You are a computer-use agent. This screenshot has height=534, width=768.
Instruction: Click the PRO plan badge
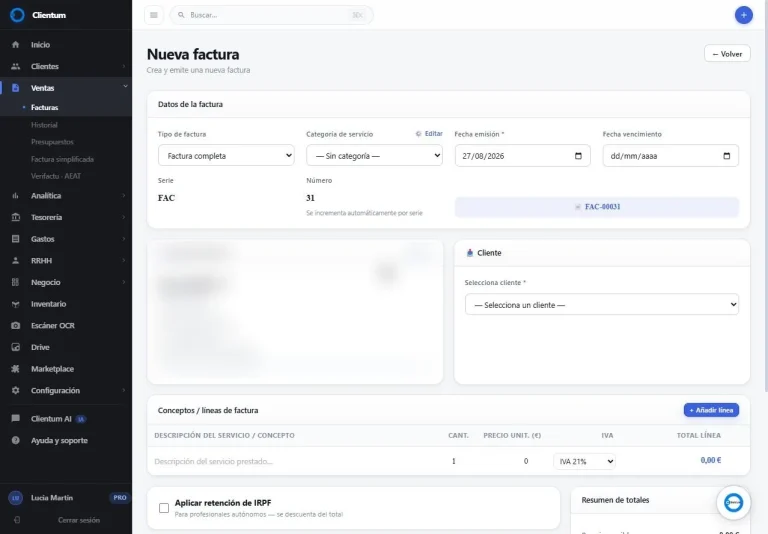pyautogui.click(x=120, y=497)
